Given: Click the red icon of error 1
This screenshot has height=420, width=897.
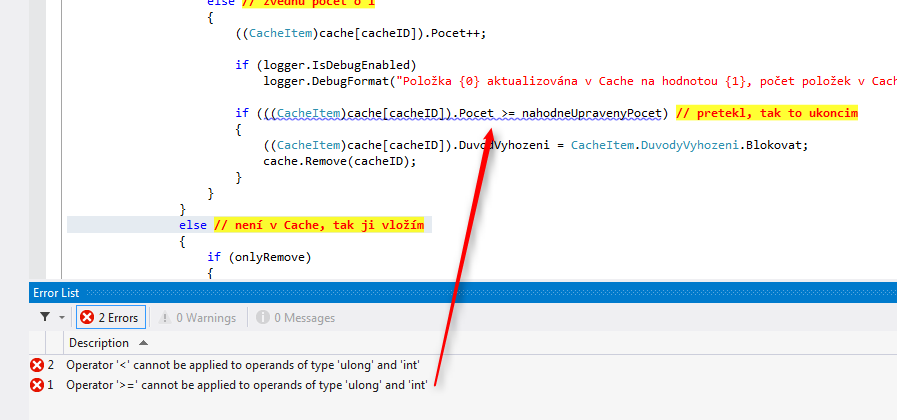Looking at the screenshot, I should (x=37, y=385).
